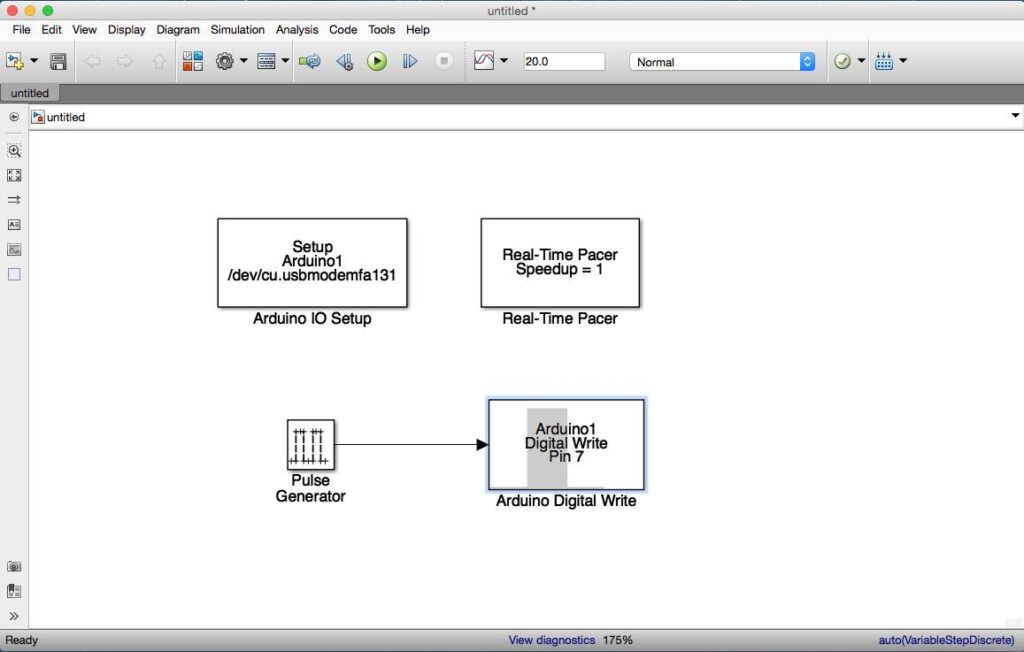Image resolution: width=1024 pixels, height=652 pixels.
Task: Select the Annotation tool in the left palette
Action: 14,224
